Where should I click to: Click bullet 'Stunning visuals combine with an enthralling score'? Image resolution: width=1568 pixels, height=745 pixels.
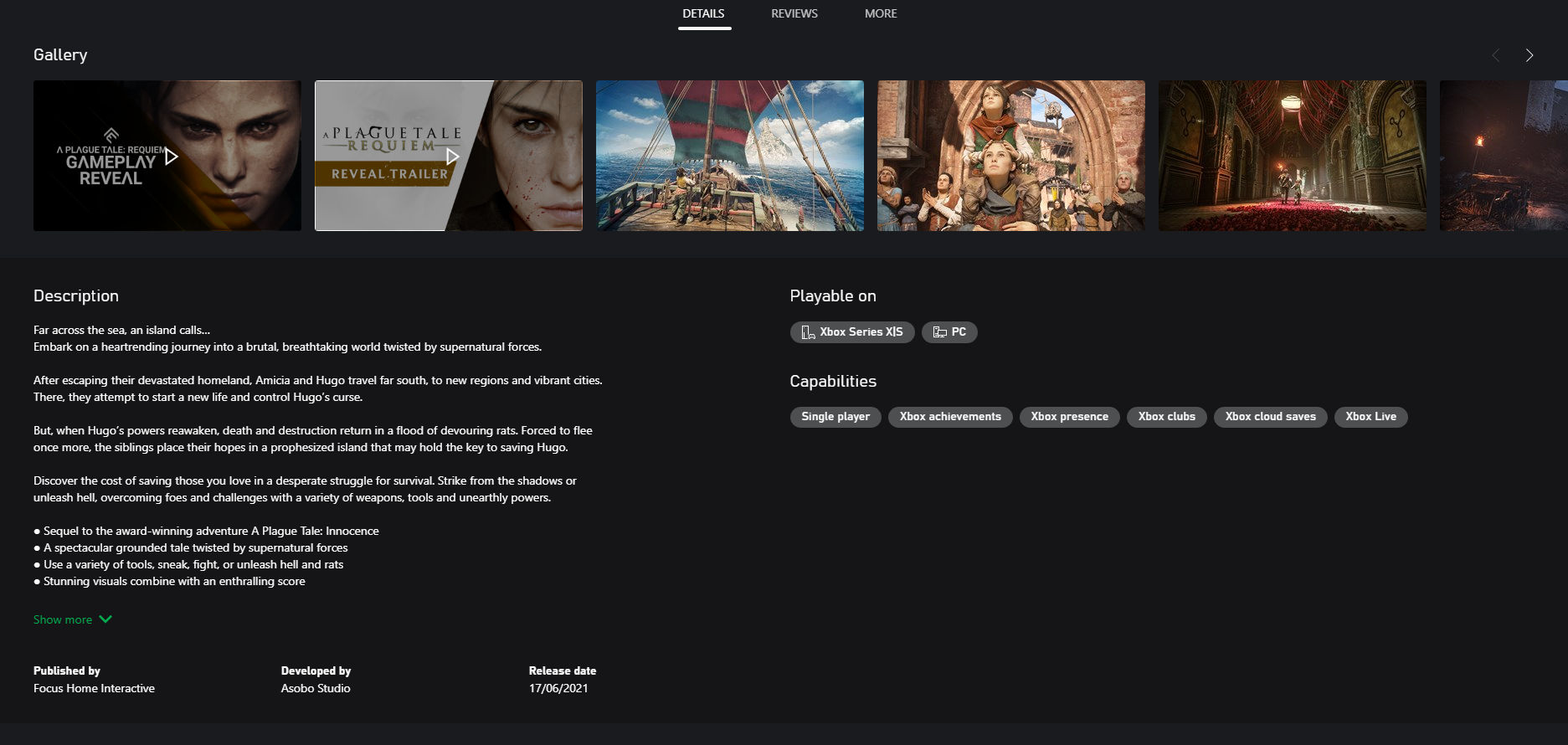[169, 581]
